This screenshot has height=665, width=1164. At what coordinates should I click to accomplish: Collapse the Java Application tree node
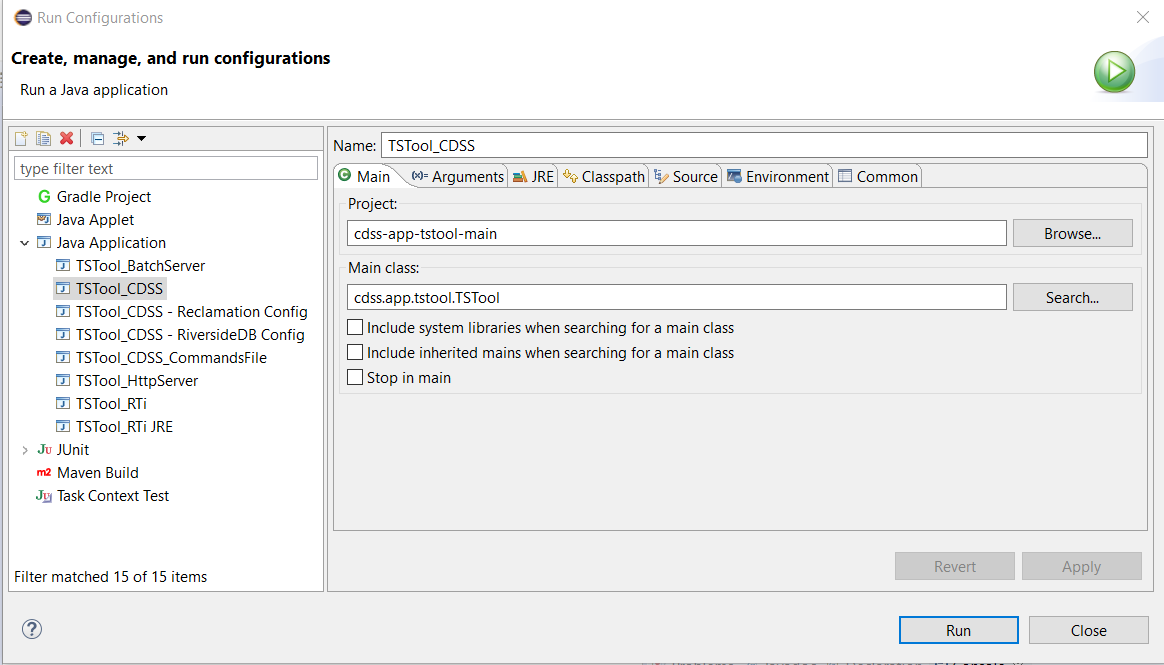[x=24, y=243]
